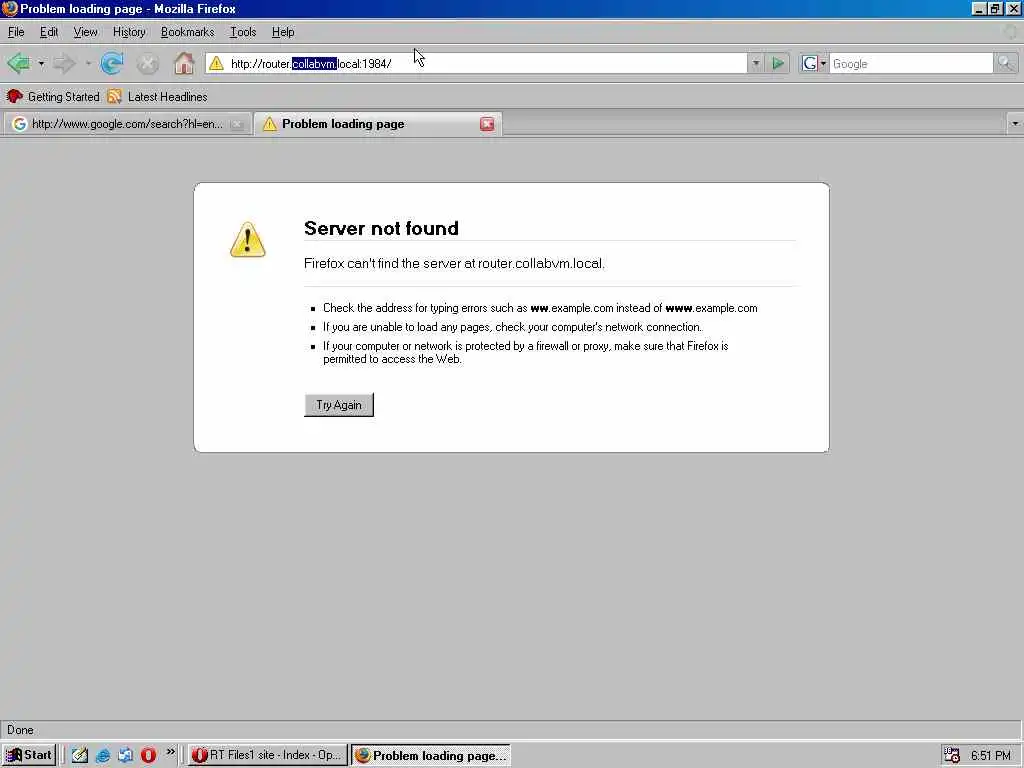Click the search magnifier button

pyautogui.click(x=1005, y=63)
